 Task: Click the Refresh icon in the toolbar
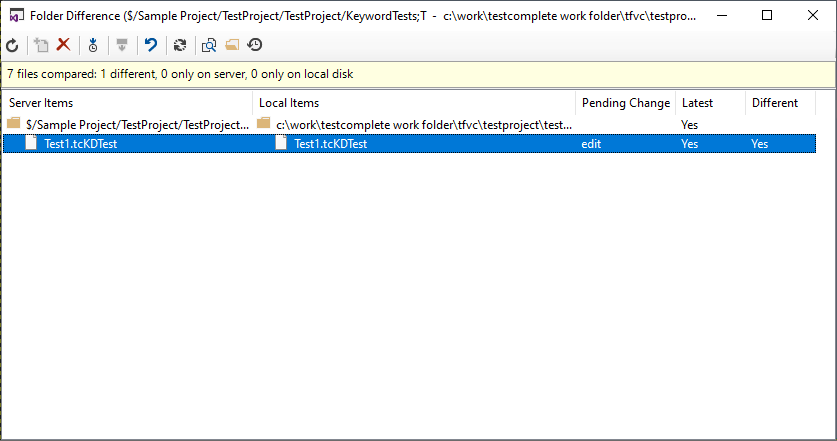click(13, 45)
